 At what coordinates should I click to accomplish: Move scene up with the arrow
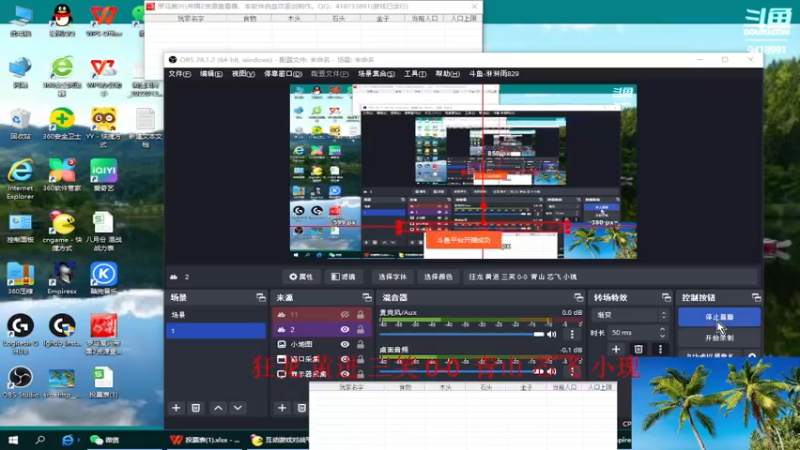pos(218,408)
